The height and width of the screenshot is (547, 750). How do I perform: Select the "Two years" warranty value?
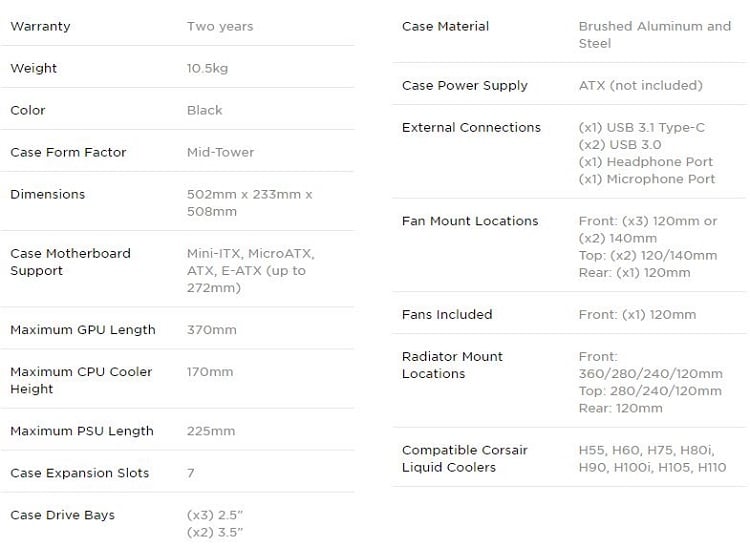point(220,26)
